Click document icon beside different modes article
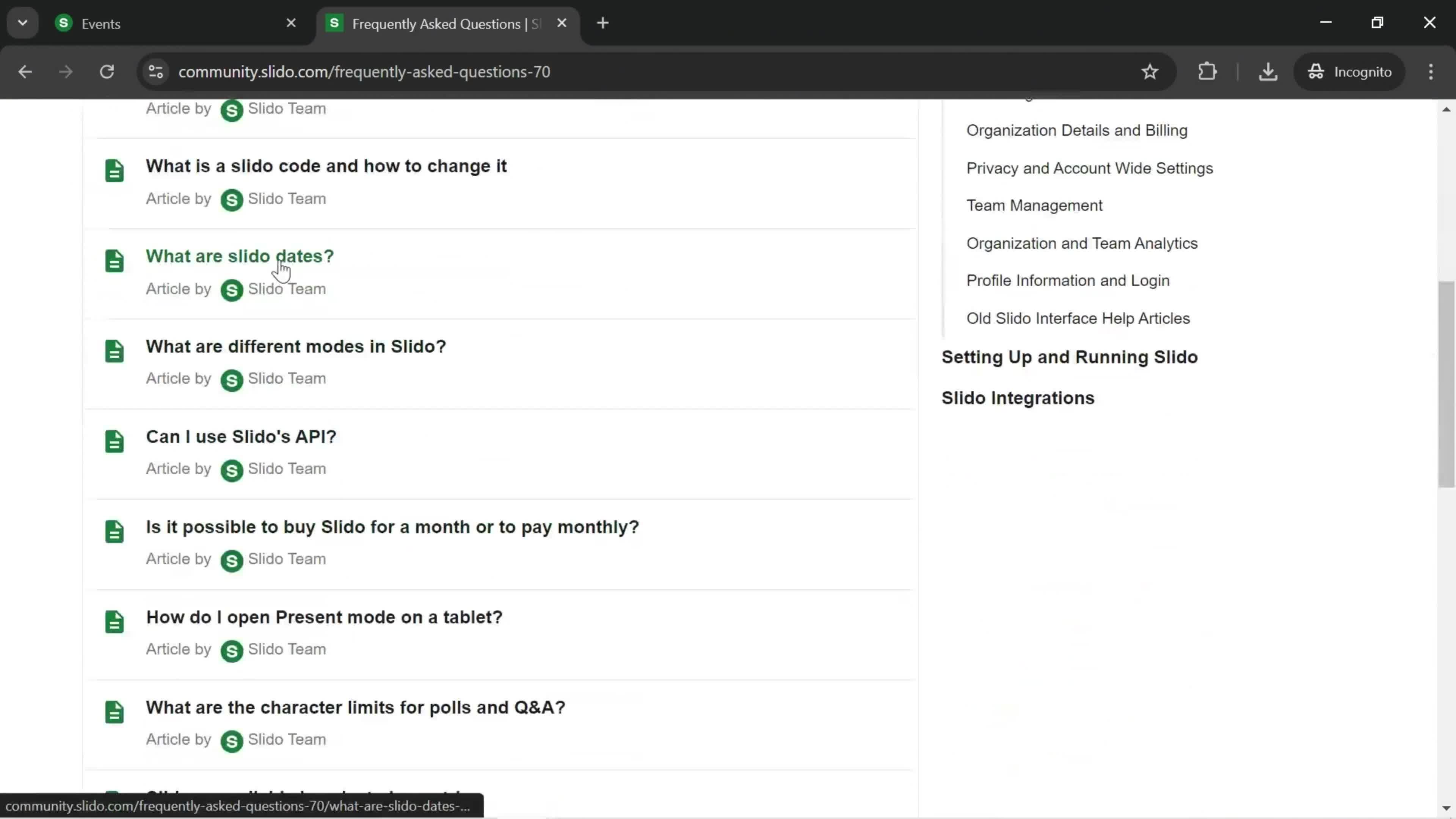The width and height of the screenshot is (1456, 819). pos(114,351)
